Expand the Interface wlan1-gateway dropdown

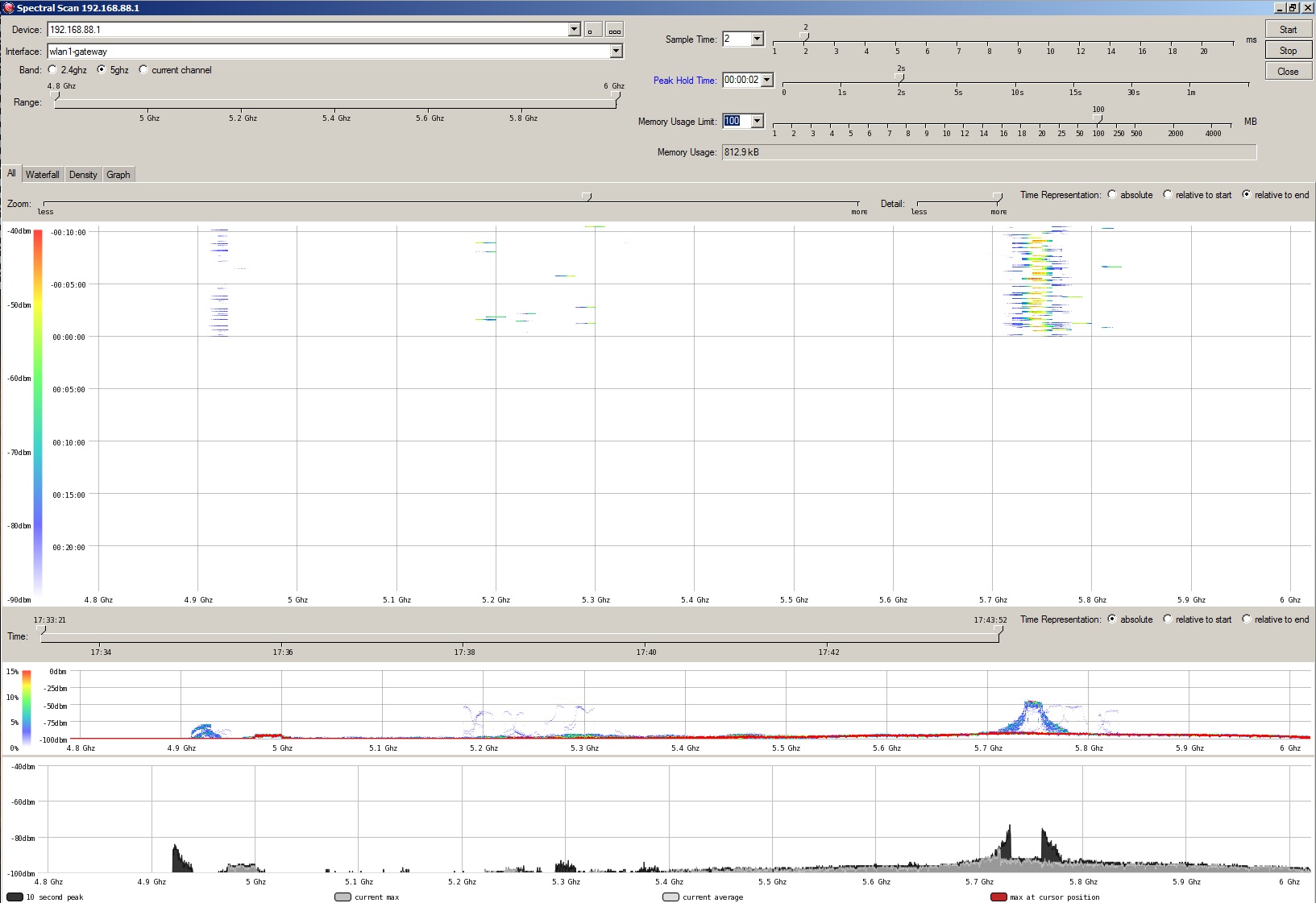pos(616,52)
